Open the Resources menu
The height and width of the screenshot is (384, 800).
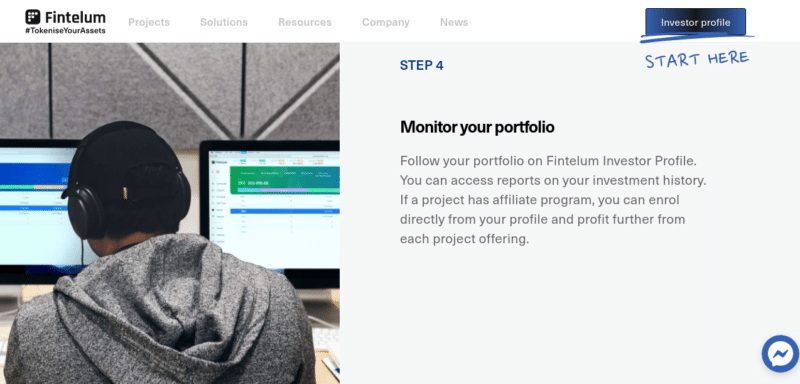[305, 22]
